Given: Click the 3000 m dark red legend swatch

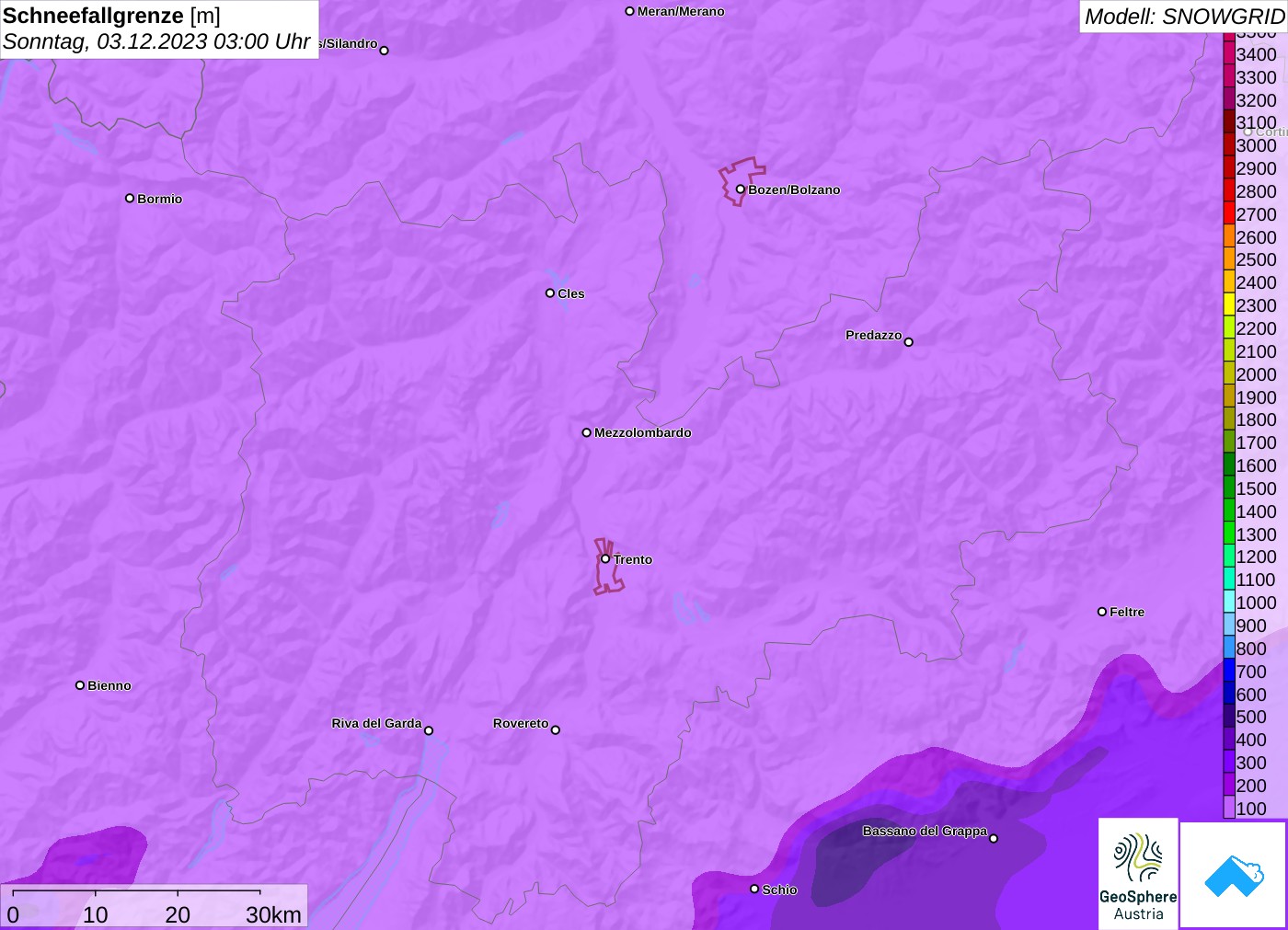Looking at the screenshot, I should pos(1228,145).
